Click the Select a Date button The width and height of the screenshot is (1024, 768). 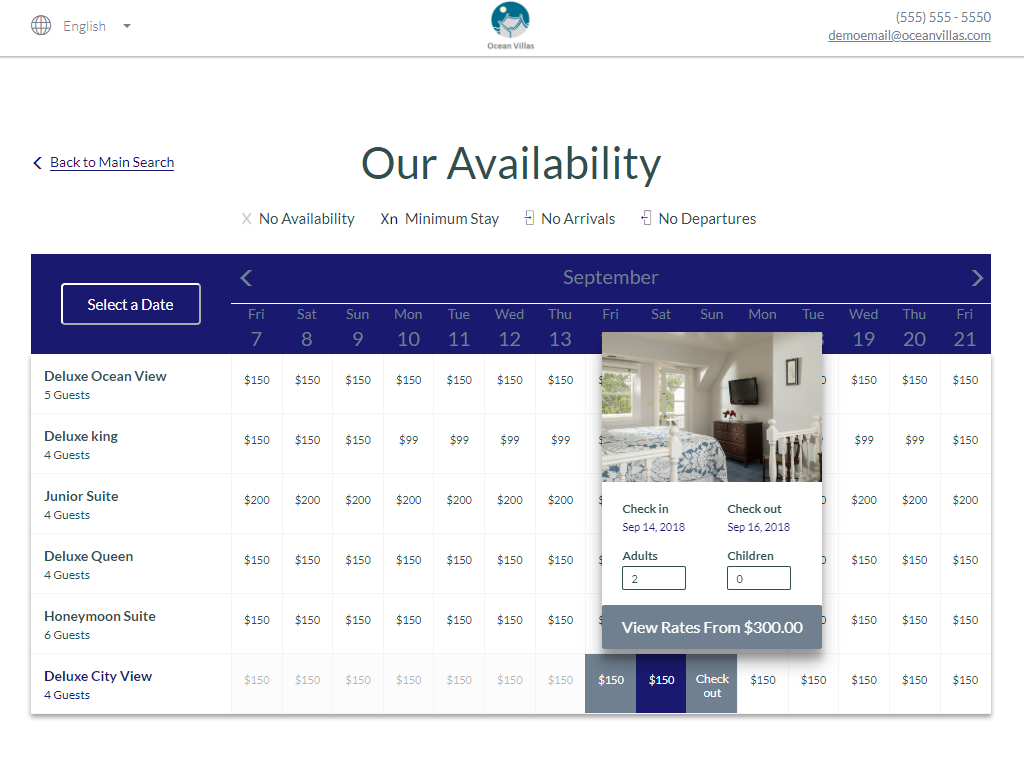(131, 304)
